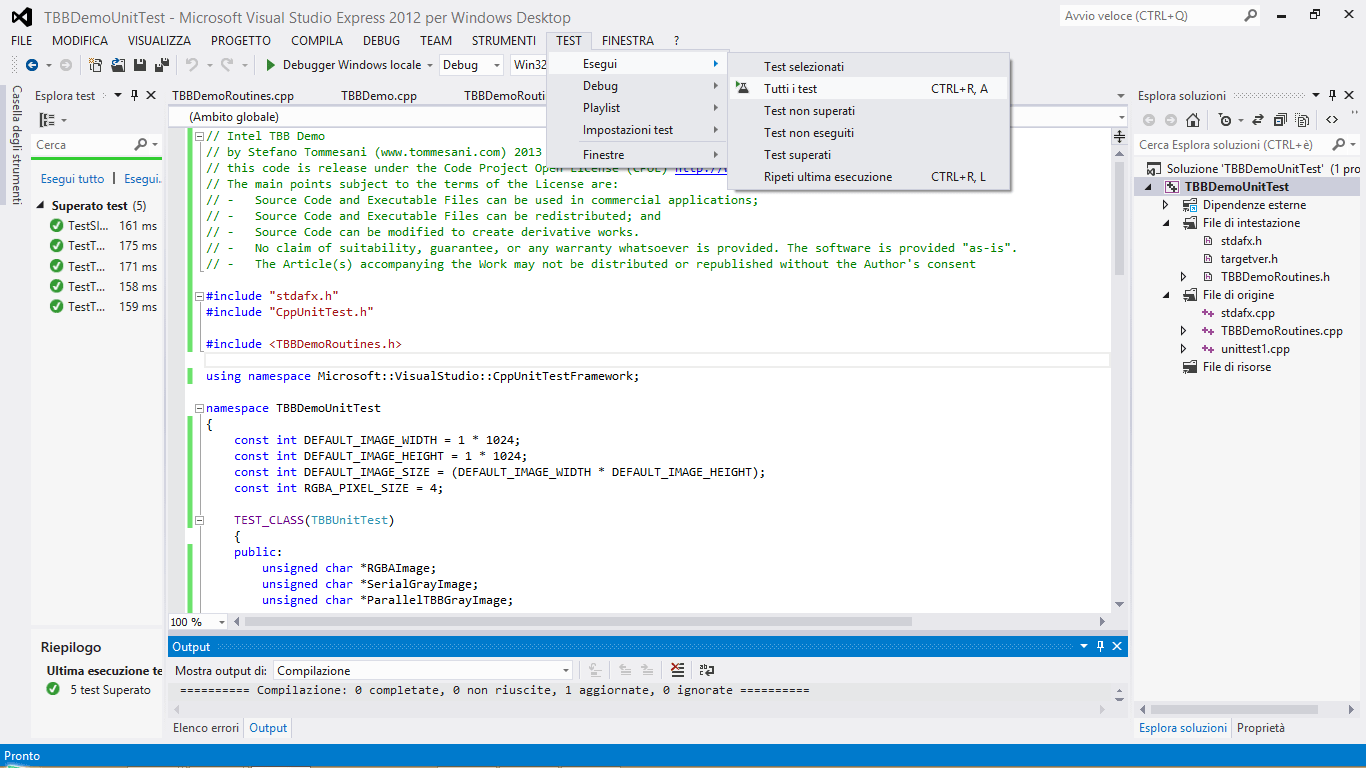Screen dimensions: 1366x768
Task: Collapse the Superato test group
Action: 42,206
